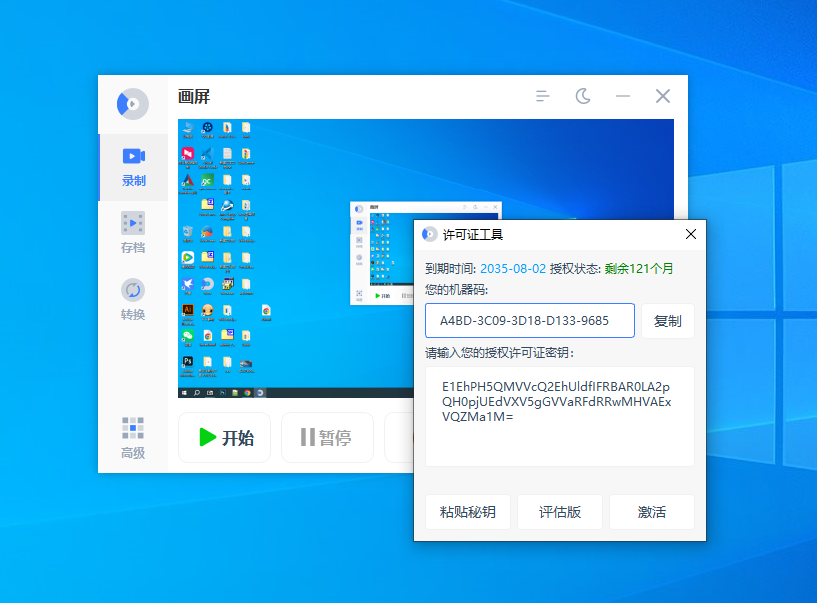817x603 pixels.
Task: Click the 画屏 app logo icon
Action: click(132, 103)
